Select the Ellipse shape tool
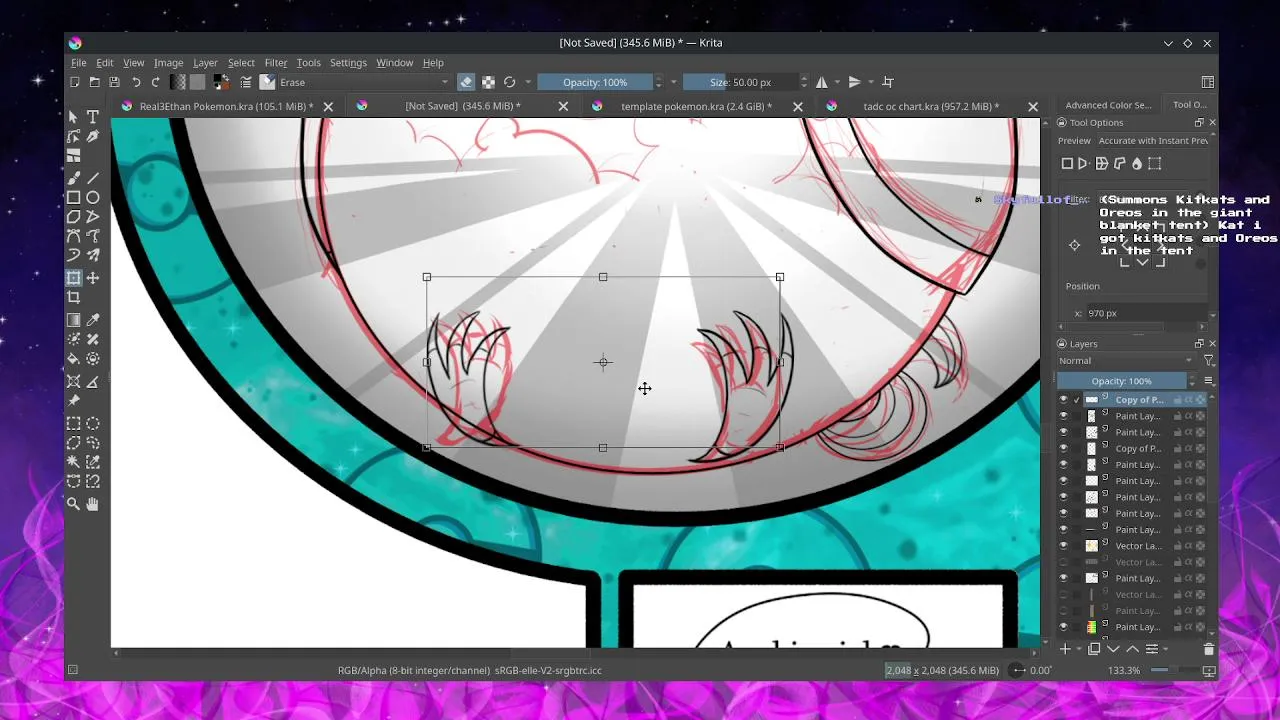This screenshot has width=1280, height=720. point(93,198)
